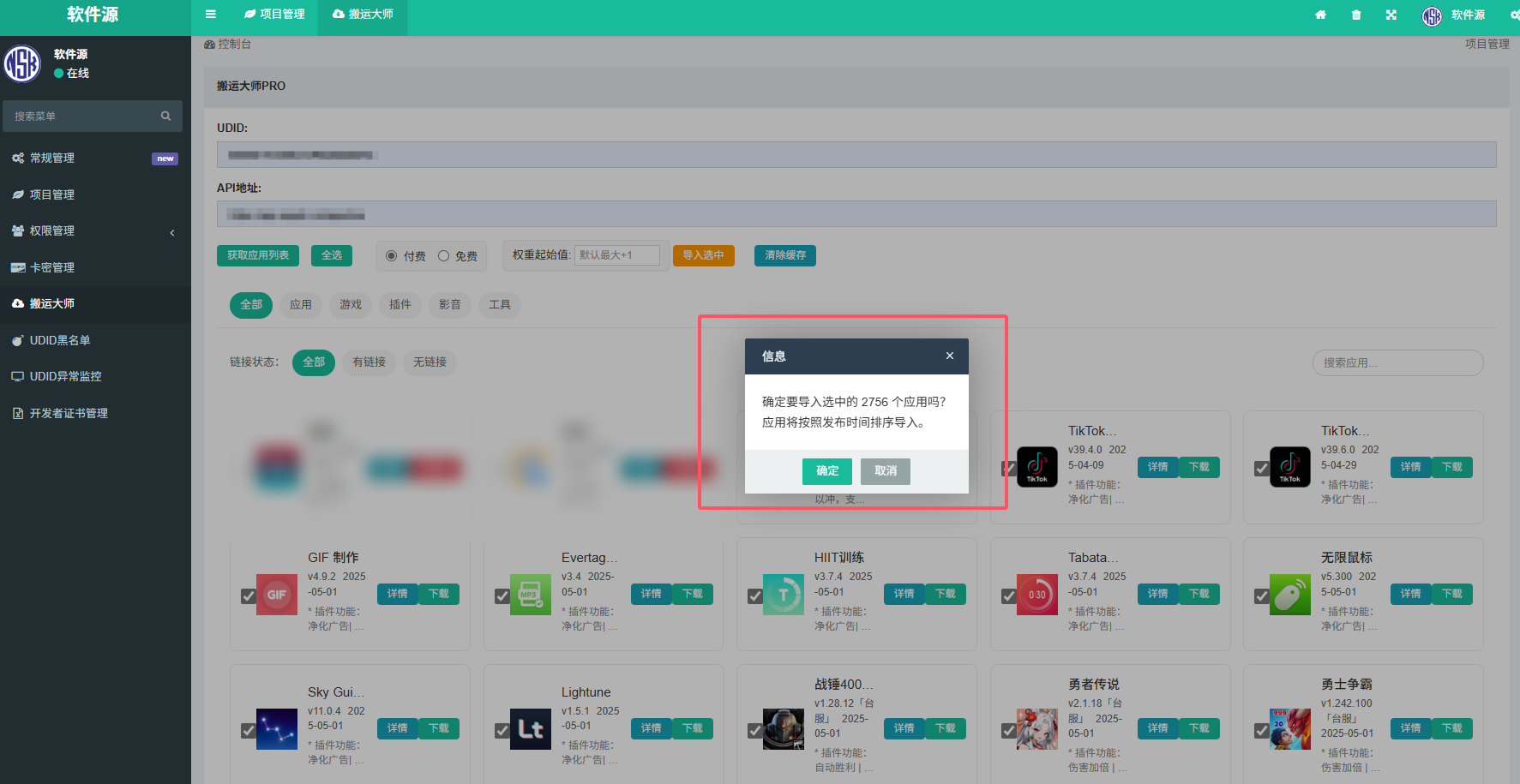Screen dimensions: 1520x784
Task: Toggle checkbox for 勇者传说 app
Action: click(1009, 730)
